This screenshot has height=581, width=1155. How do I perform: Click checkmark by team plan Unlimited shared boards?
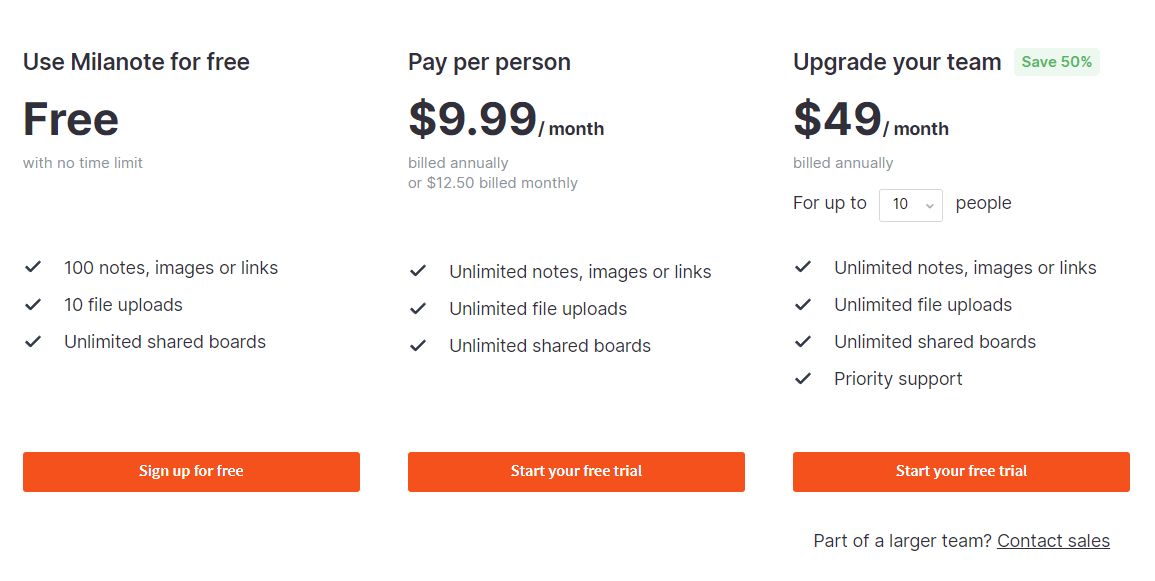coord(803,341)
